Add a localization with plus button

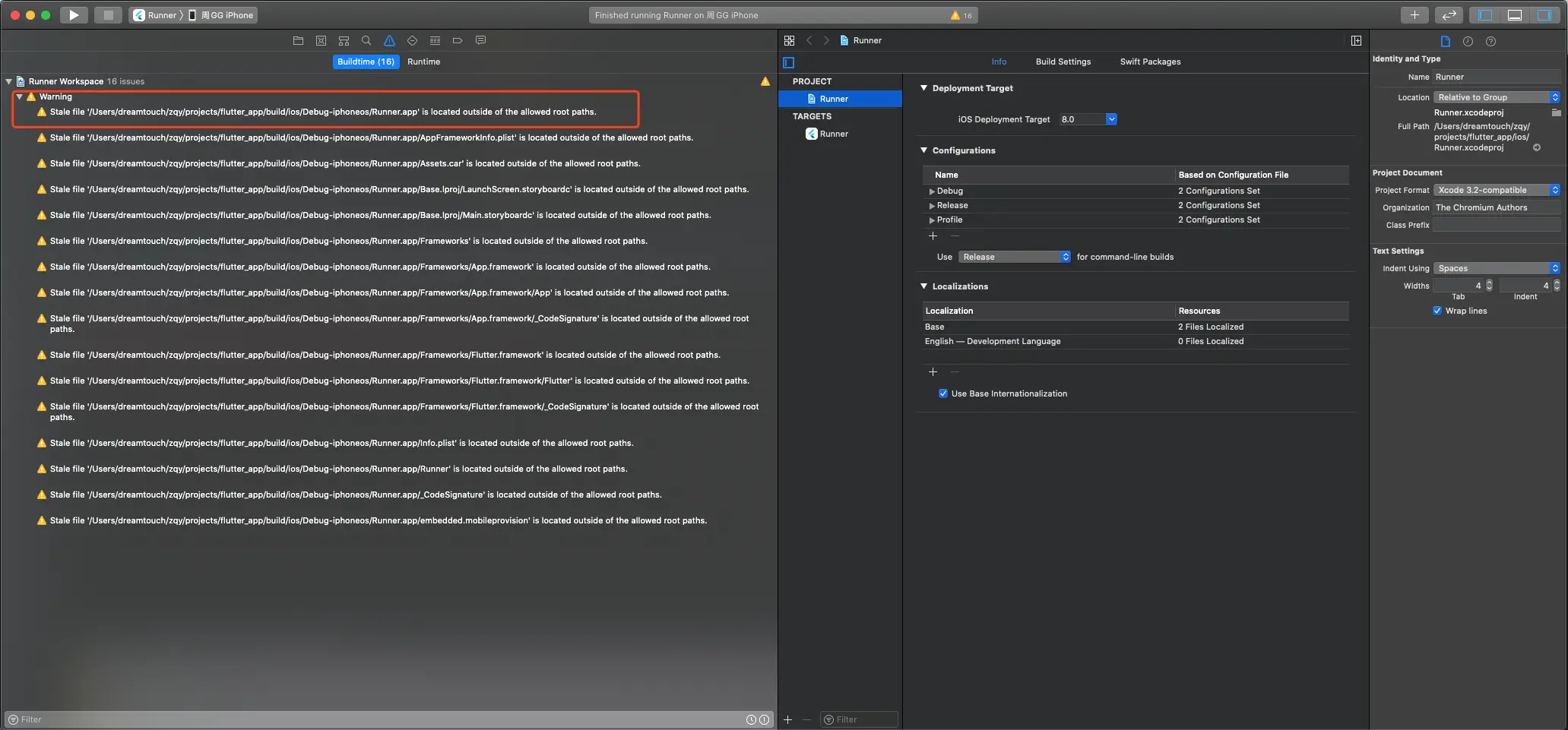tap(933, 372)
